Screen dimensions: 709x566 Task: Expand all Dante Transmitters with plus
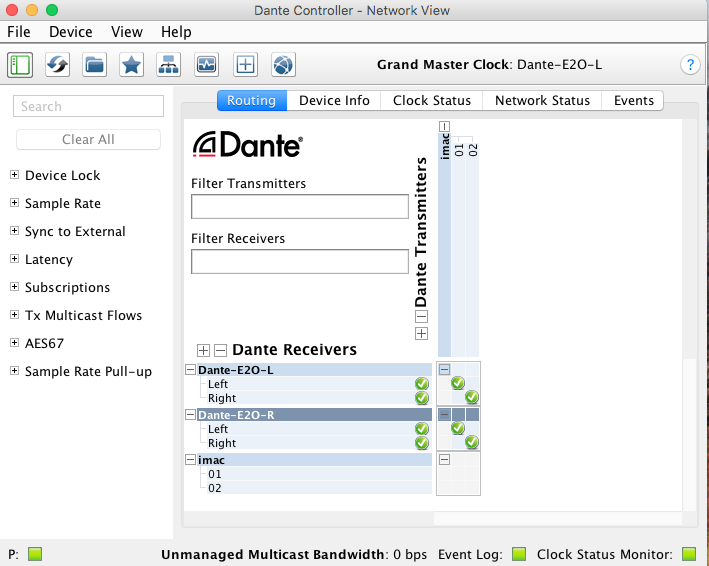[x=421, y=334]
